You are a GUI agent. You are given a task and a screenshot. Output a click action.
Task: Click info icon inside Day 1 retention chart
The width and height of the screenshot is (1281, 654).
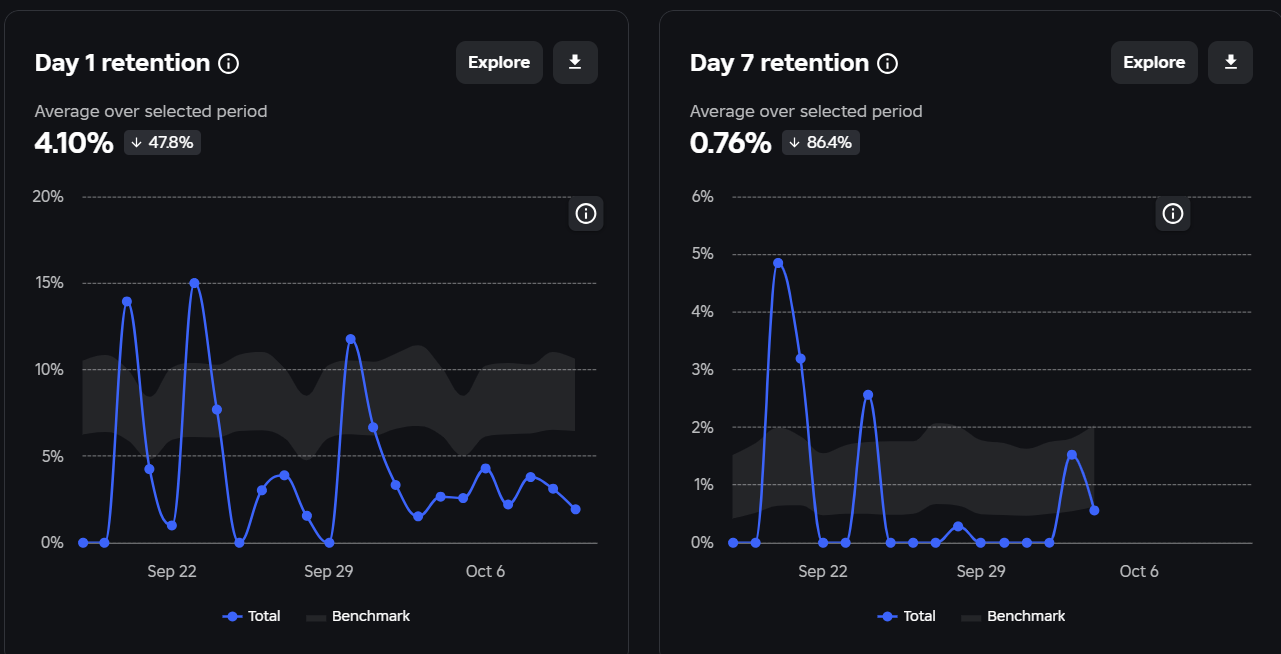tap(586, 213)
